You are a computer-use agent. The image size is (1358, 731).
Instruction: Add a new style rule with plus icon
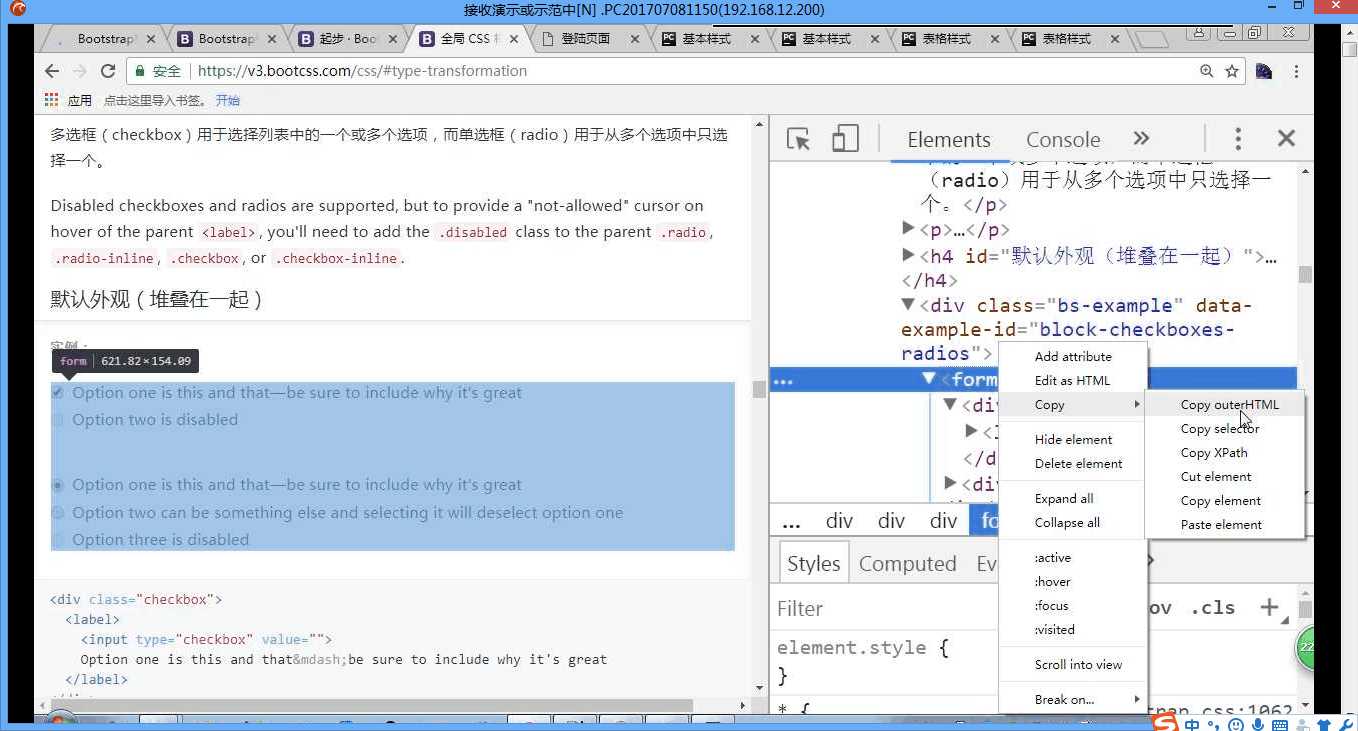(1269, 607)
